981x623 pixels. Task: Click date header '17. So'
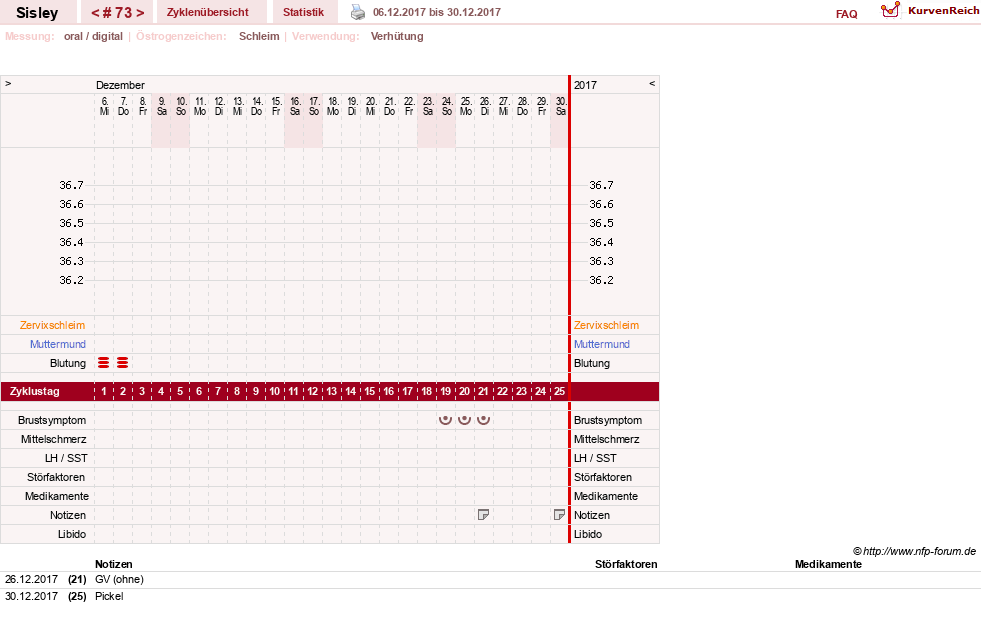pos(314,106)
